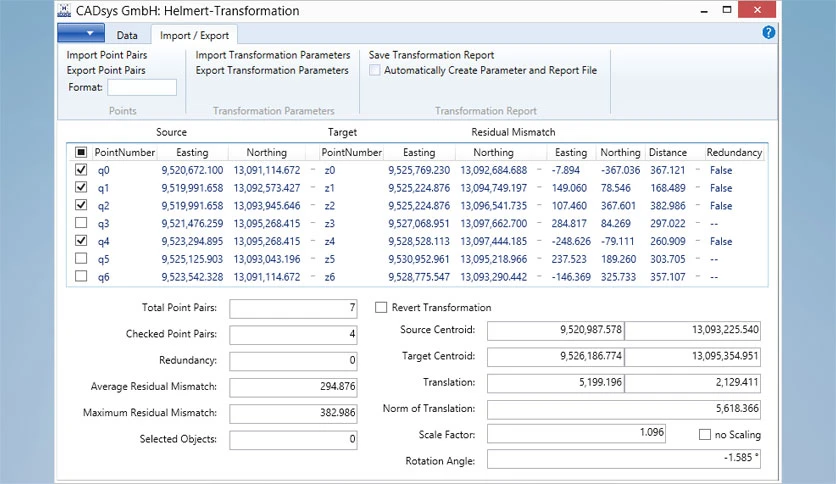
Task: Enable the no Scaling checkbox
Action: (704, 434)
